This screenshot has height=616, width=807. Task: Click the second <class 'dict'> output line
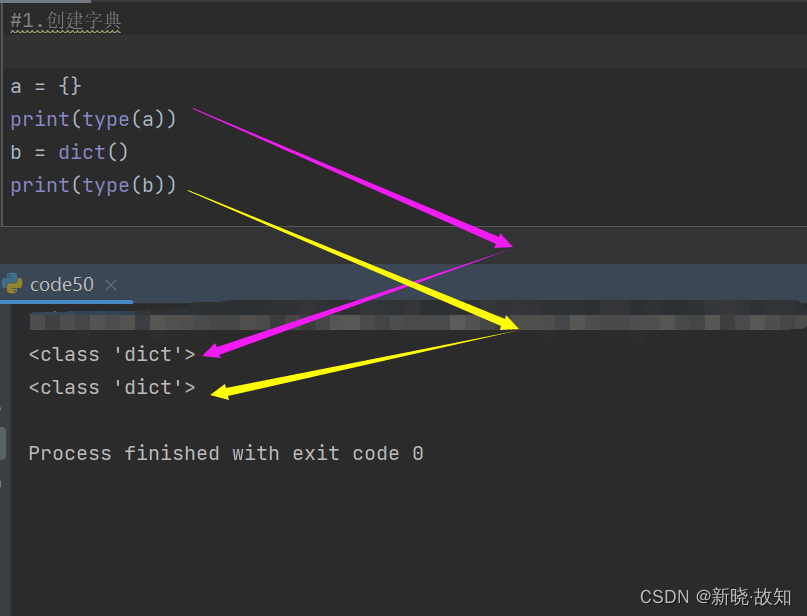coord(112,388)
